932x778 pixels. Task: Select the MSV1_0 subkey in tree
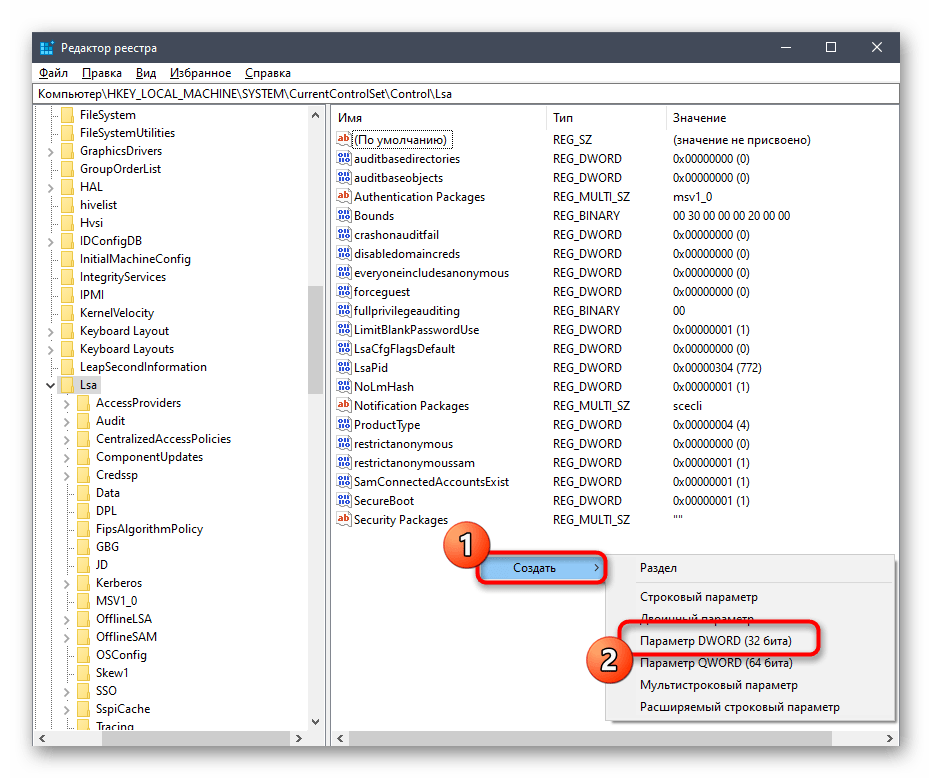pyautogui.click(x=115, y=601)
